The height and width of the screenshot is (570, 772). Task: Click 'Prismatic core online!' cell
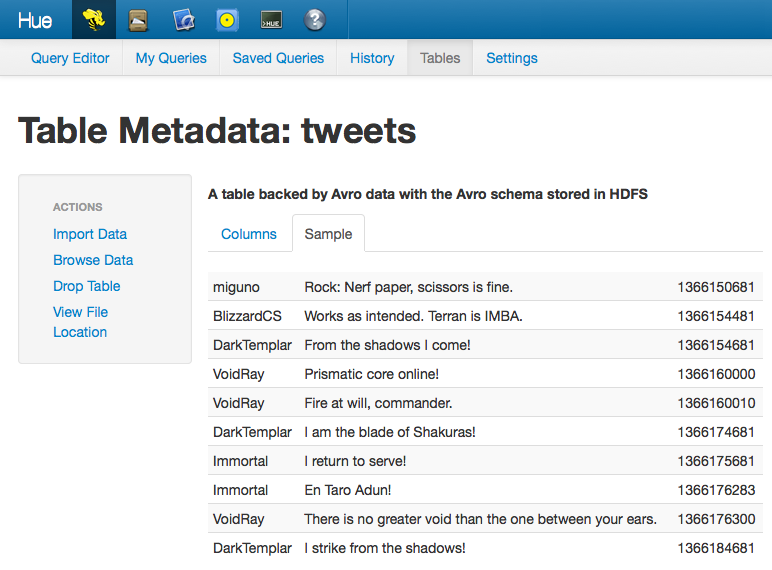point(372,374)
